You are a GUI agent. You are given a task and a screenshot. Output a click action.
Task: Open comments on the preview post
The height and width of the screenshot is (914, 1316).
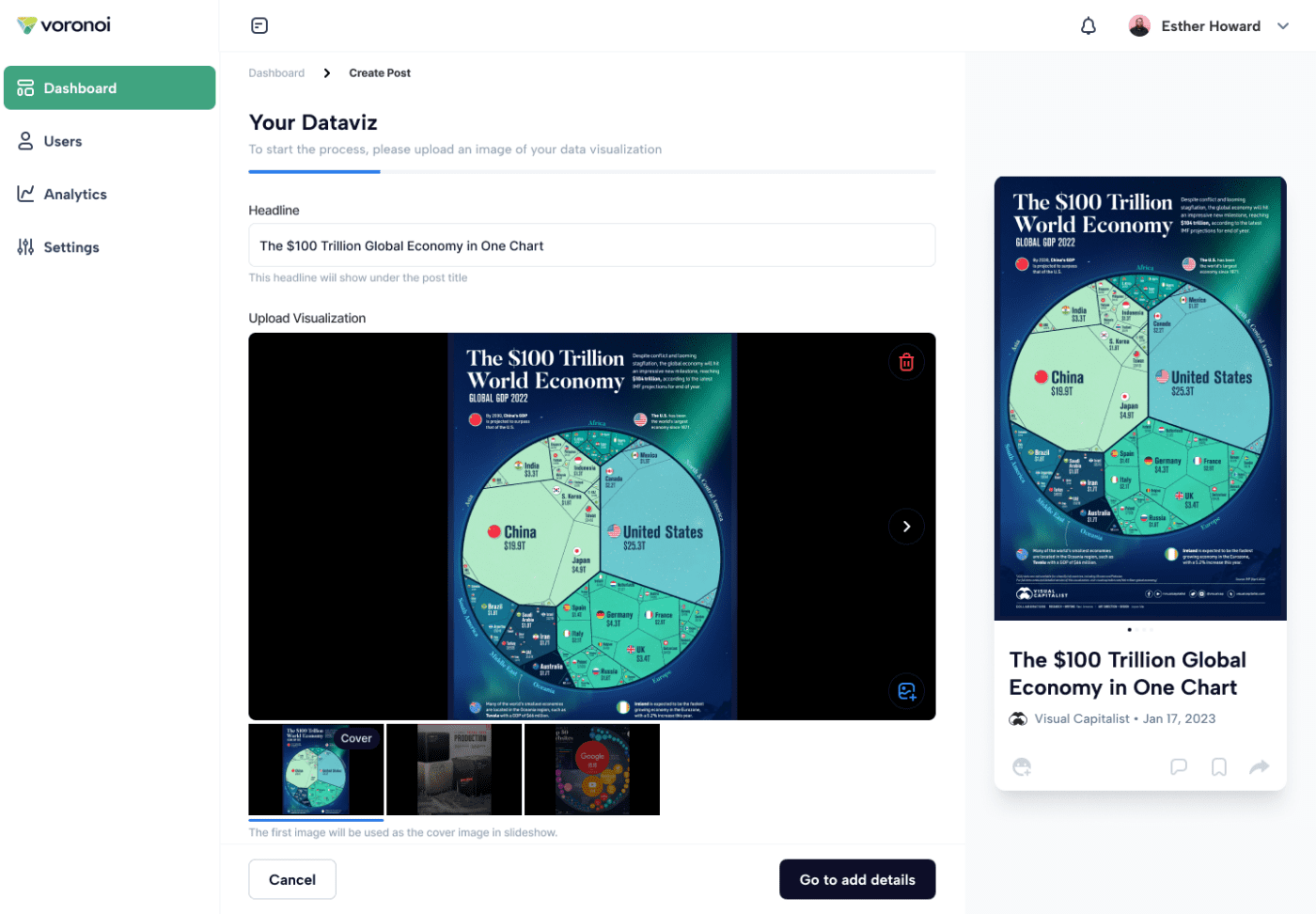coord(1179,766)
